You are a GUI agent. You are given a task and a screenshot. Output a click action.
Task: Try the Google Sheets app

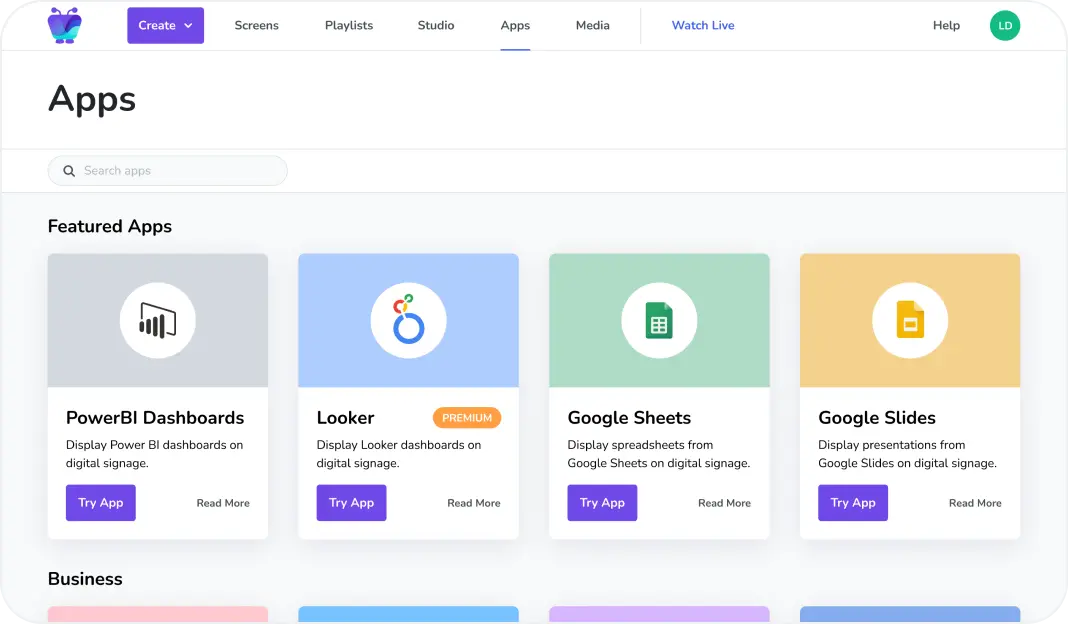pos(602,503)
